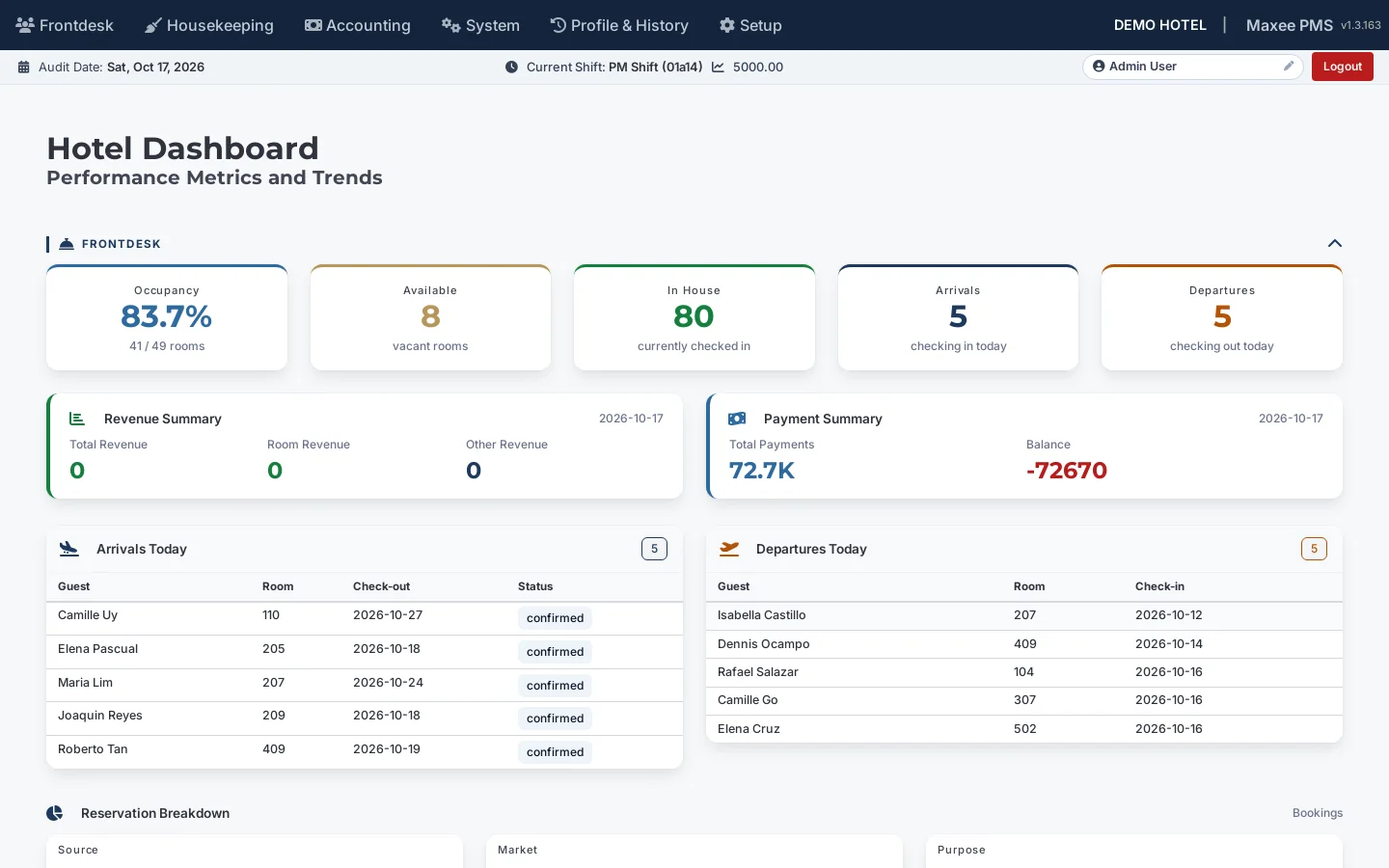The height and width of the screenshot is (868, 1389).
Task: Click the clock icon beside Current Shift
Action: click(511, 68)
